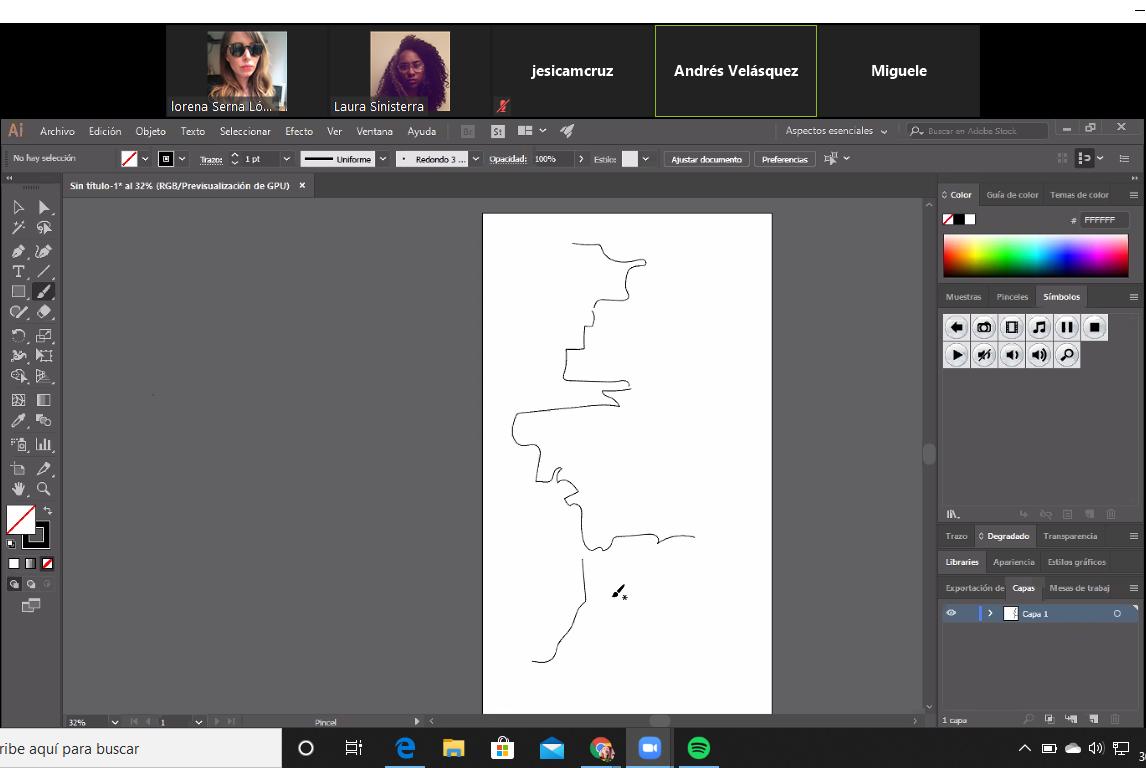Choose the Zoom magnifier tool
The image size is (1146, 768).
click(44, 489)
